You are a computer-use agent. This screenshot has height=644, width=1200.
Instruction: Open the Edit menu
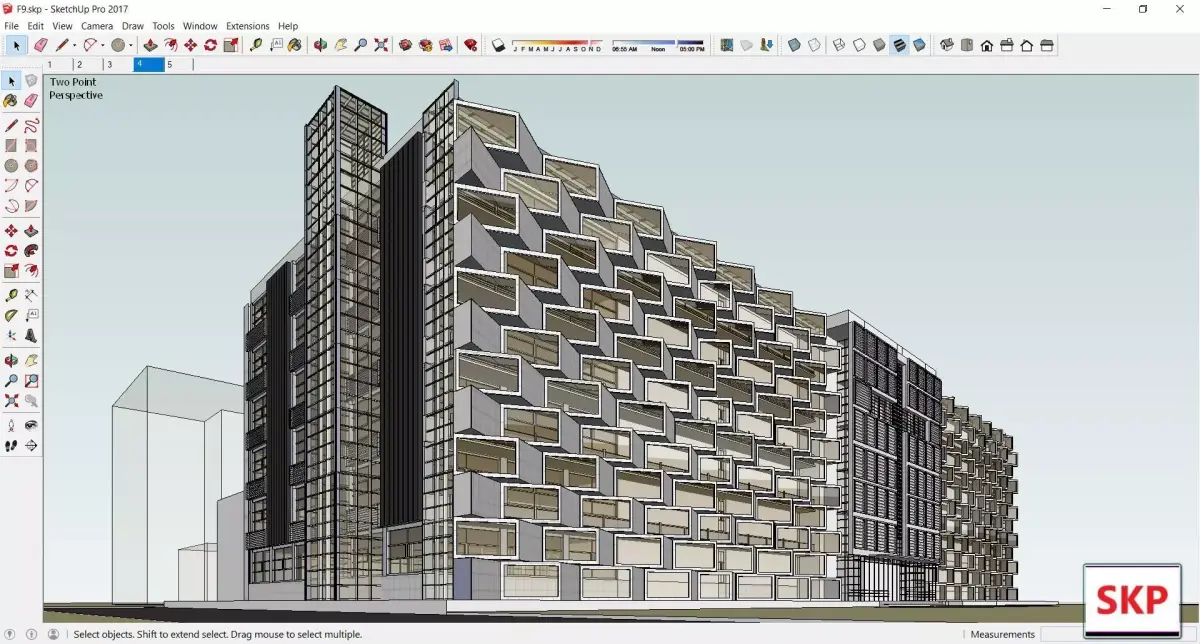(x=35, y=26)
